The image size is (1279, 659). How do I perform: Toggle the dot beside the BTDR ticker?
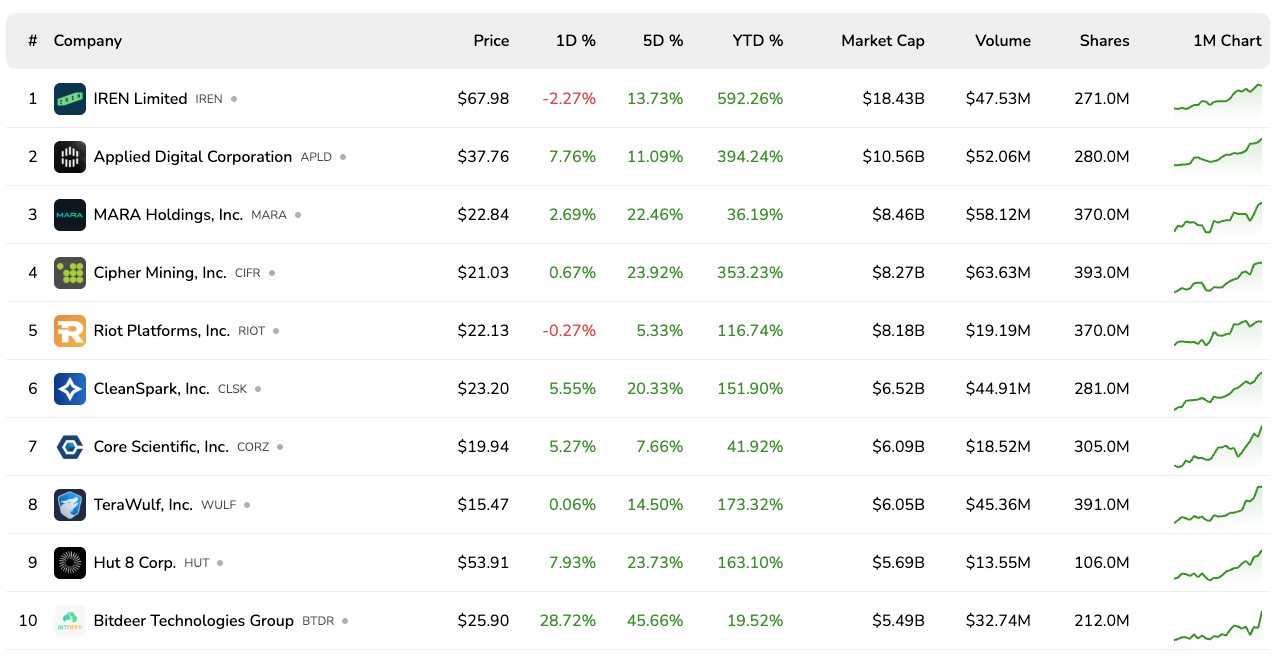(x=346, y=620)
